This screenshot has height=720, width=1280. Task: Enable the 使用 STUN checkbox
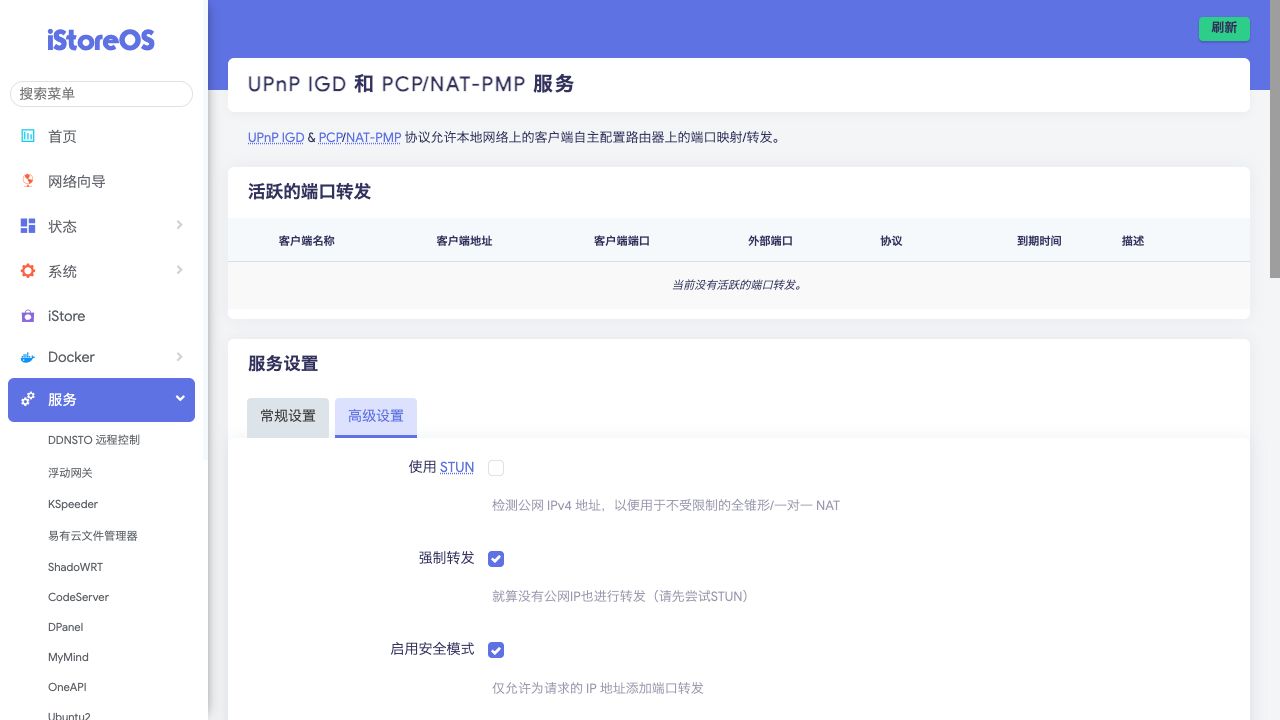496,468
